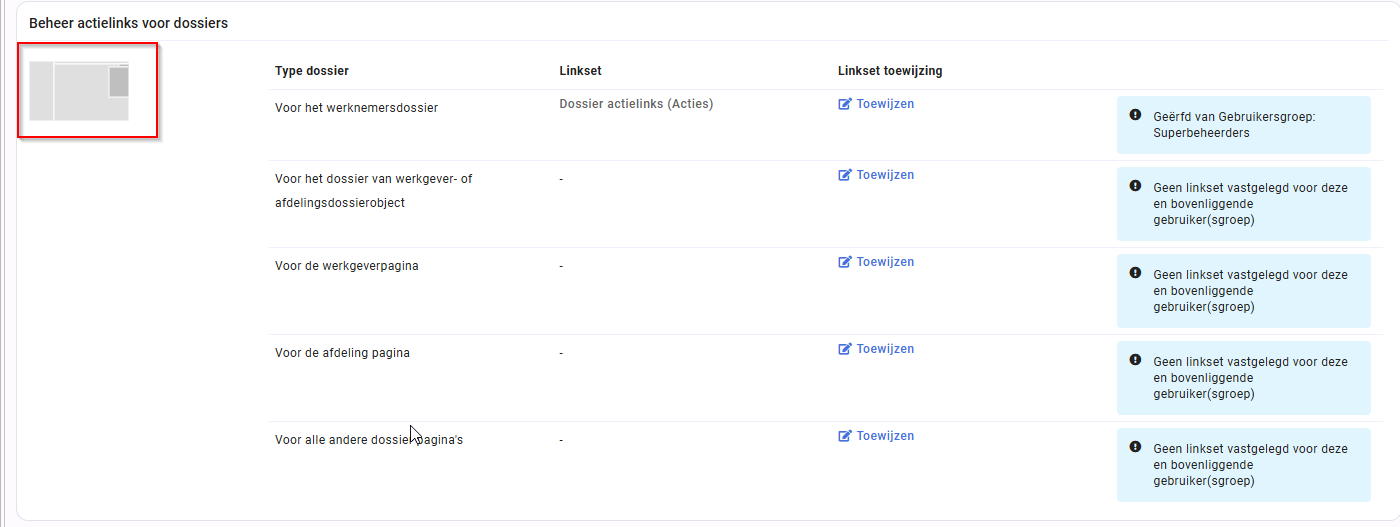Click the edit icon in the werkgeverpagina row
Viewport: 1400px width, 527px height.
click(845, 262)
